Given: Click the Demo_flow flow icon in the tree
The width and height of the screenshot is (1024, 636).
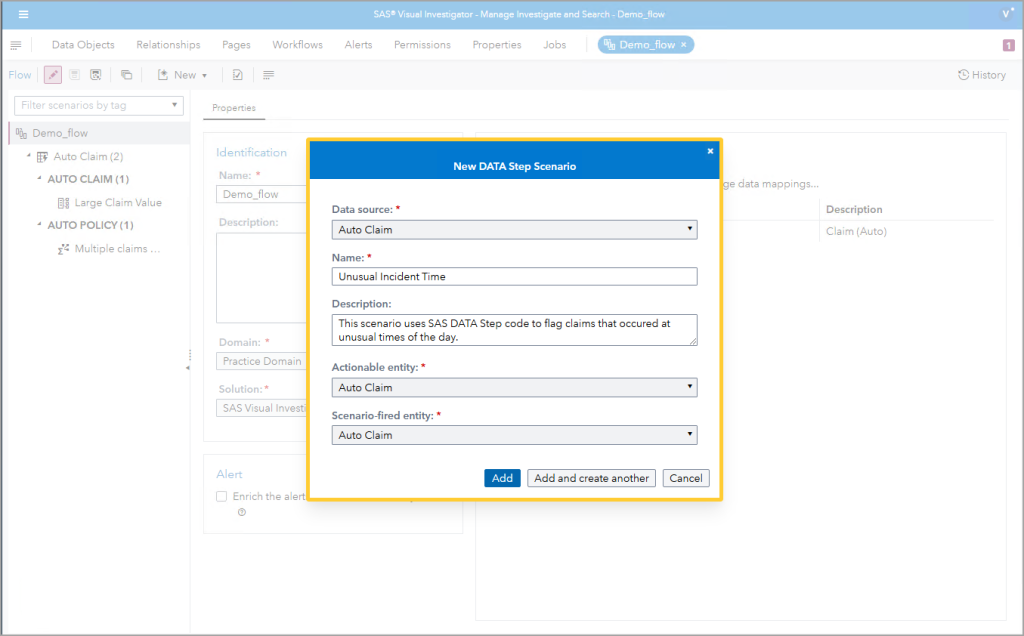Looking at the screenshot, I should point(21,133).
